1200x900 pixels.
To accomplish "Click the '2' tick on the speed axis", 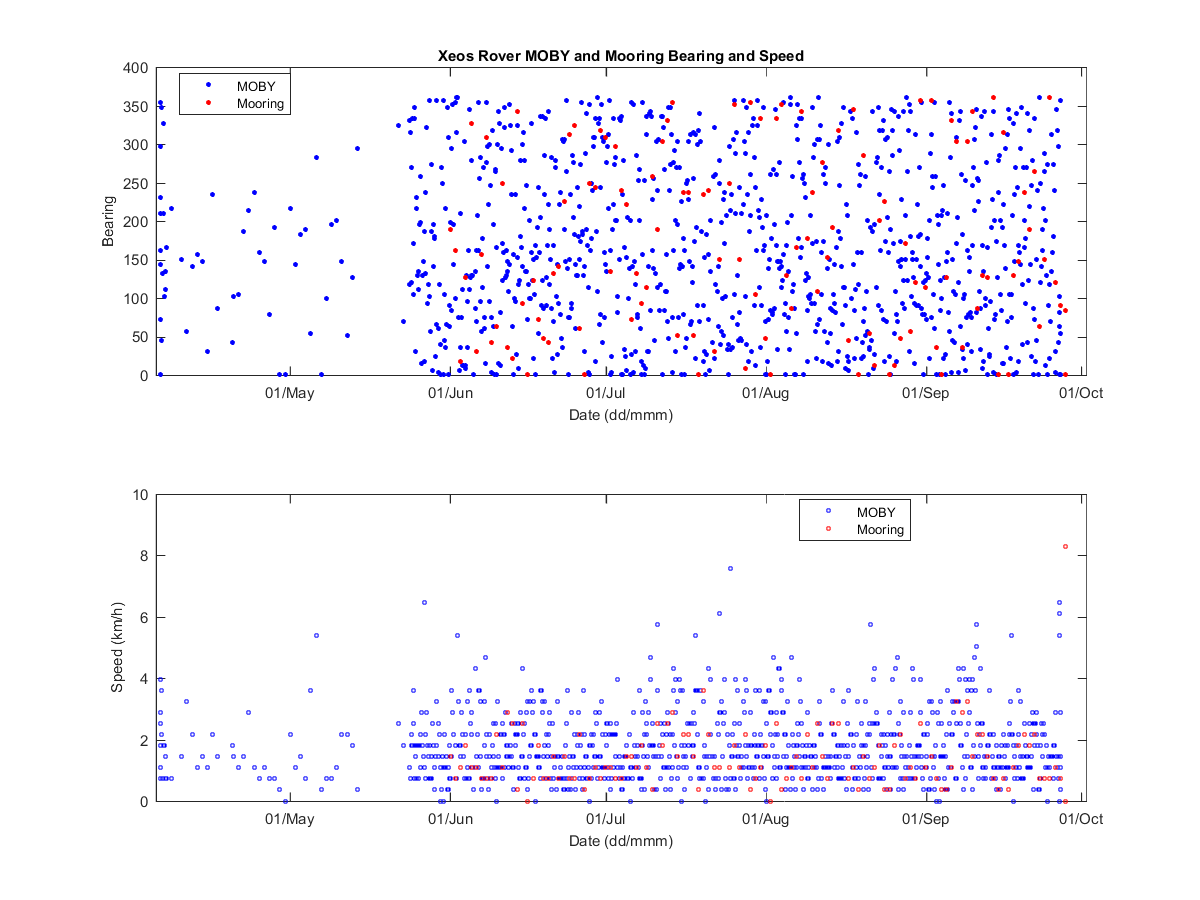I will [146, 740].
